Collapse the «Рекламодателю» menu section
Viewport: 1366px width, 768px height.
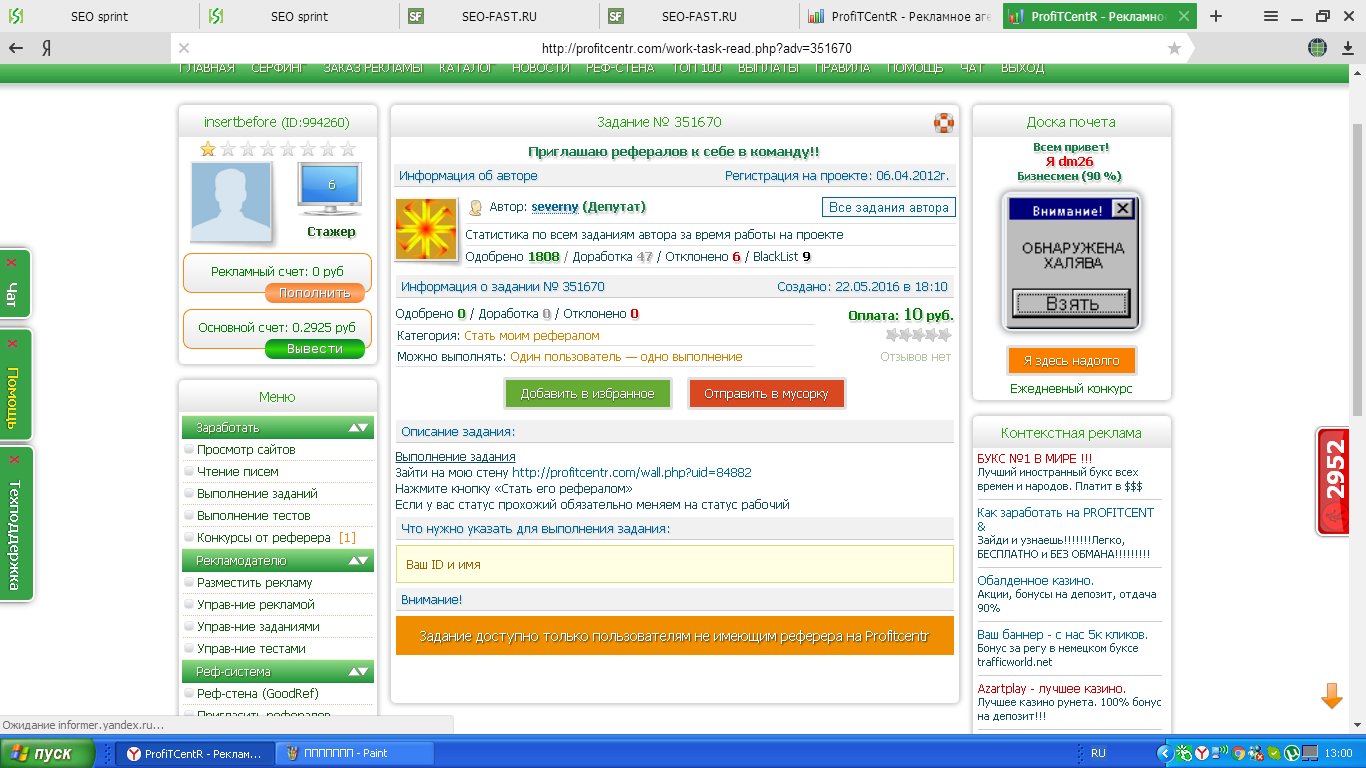[x=358, y=561]
